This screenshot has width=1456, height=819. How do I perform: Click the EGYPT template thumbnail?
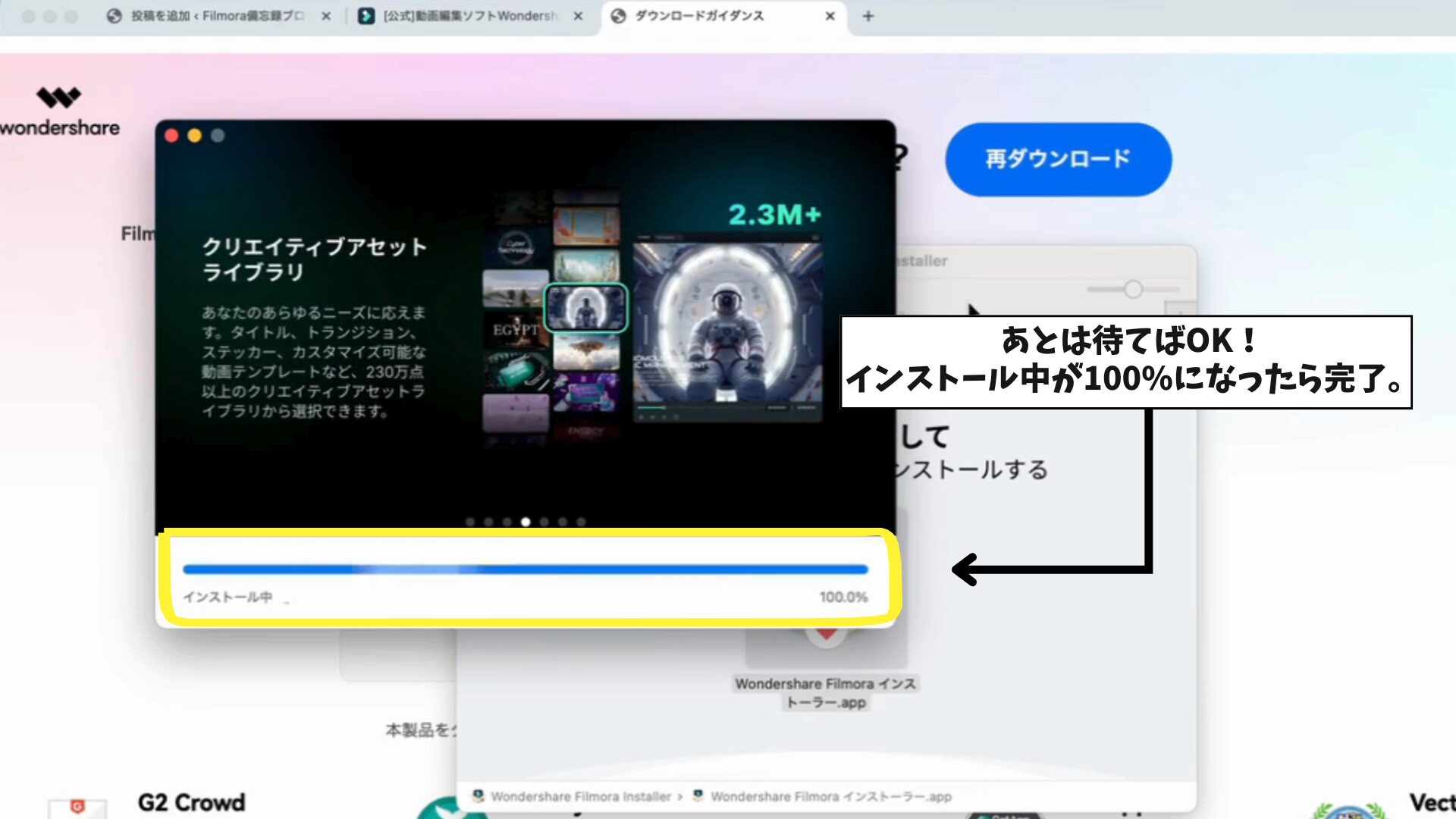pos(516,330)
